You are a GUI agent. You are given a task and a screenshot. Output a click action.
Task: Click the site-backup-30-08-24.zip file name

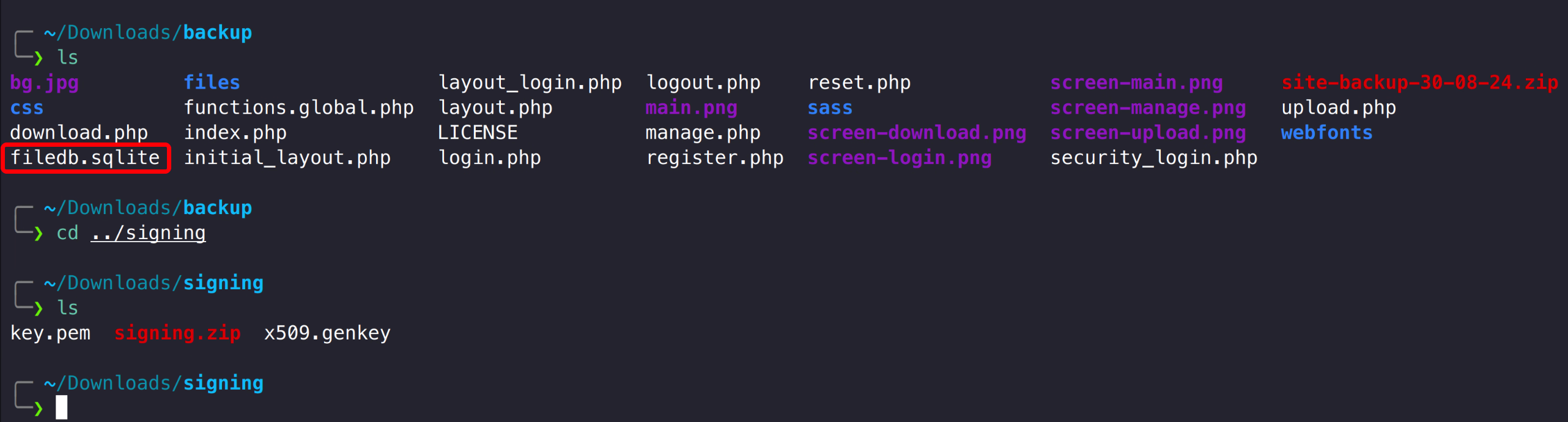tap(1419, 83)
